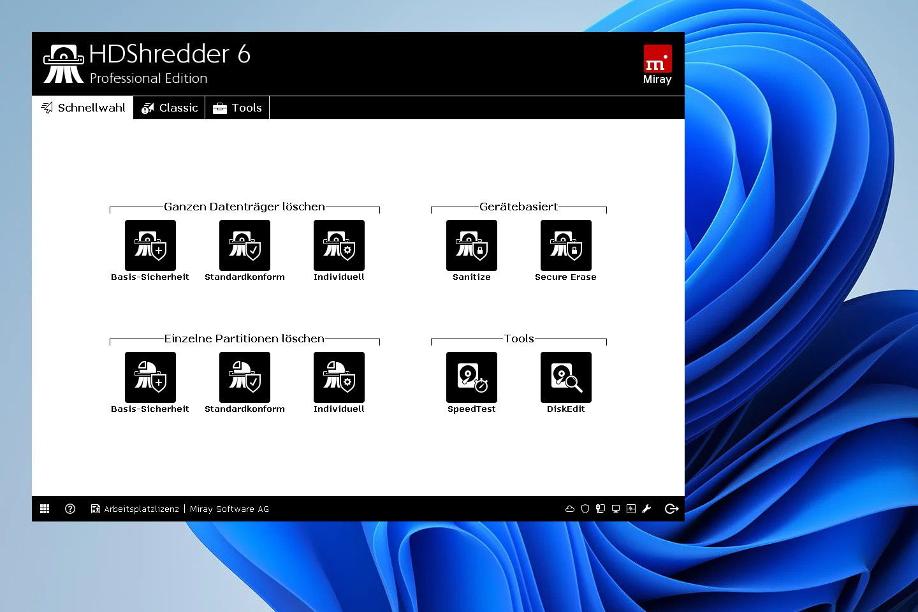Click the Einzelne Partitionen löschen heading
This screenshot has height=612, width=918.
tap(244, 339)
